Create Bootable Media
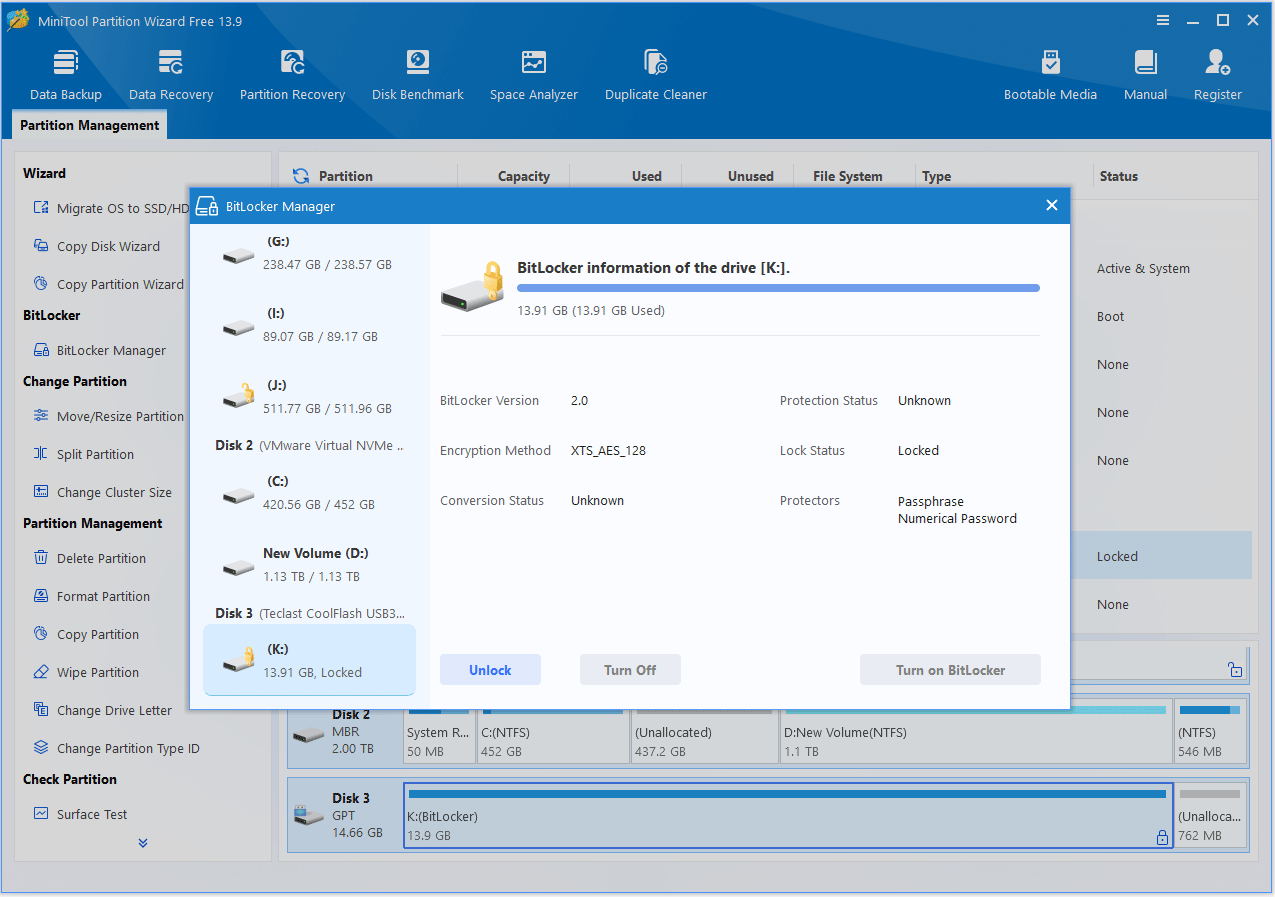The width and height of the screenshot is (1275, 897). pyautogui.click(x=1050, y=76)
